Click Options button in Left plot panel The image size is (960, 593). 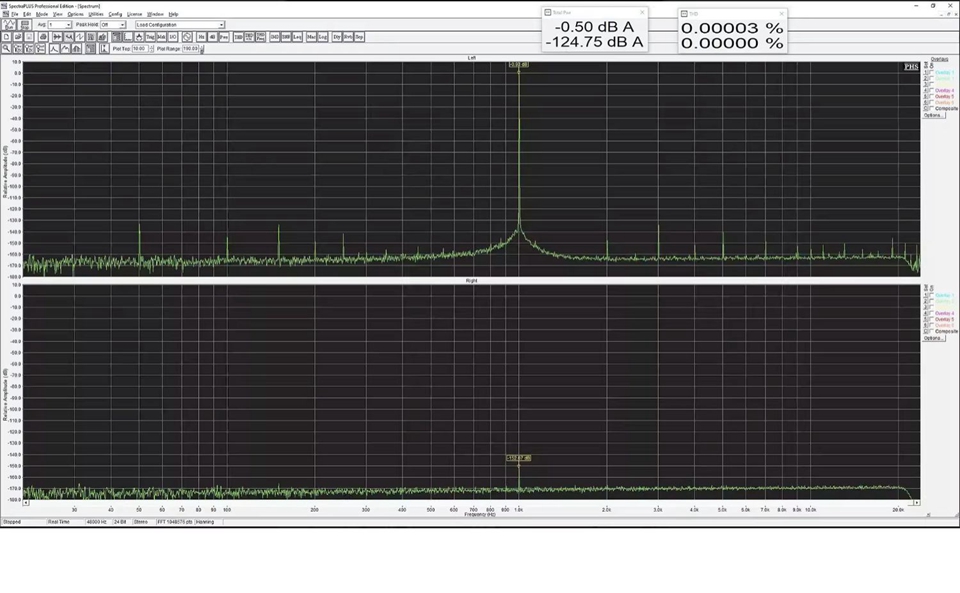point(932,115)
